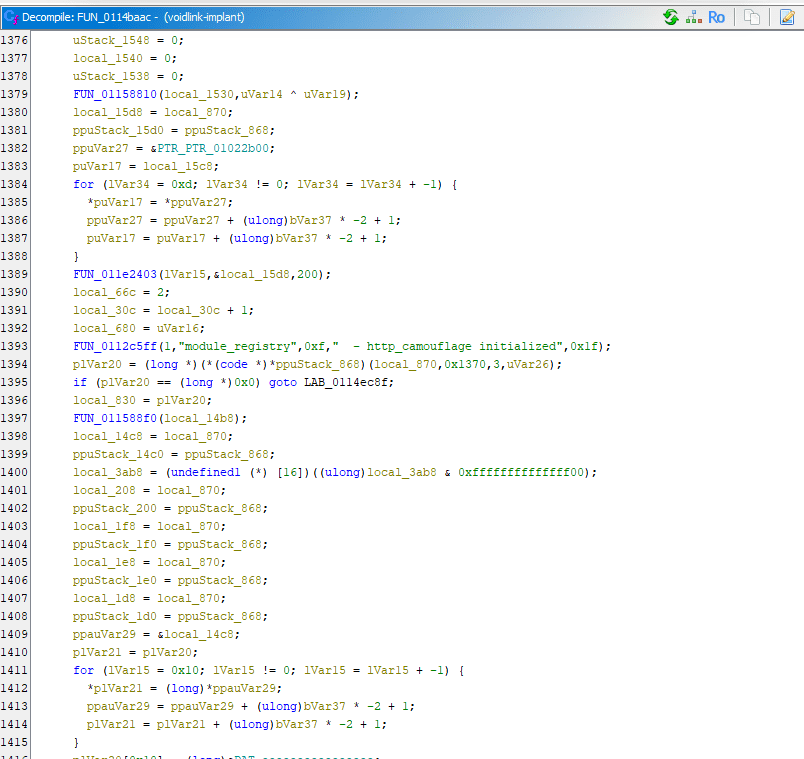Viewport: 804px width, 759px height.
Task: Click variable local_1540
Action: click(x=108, y=58)
